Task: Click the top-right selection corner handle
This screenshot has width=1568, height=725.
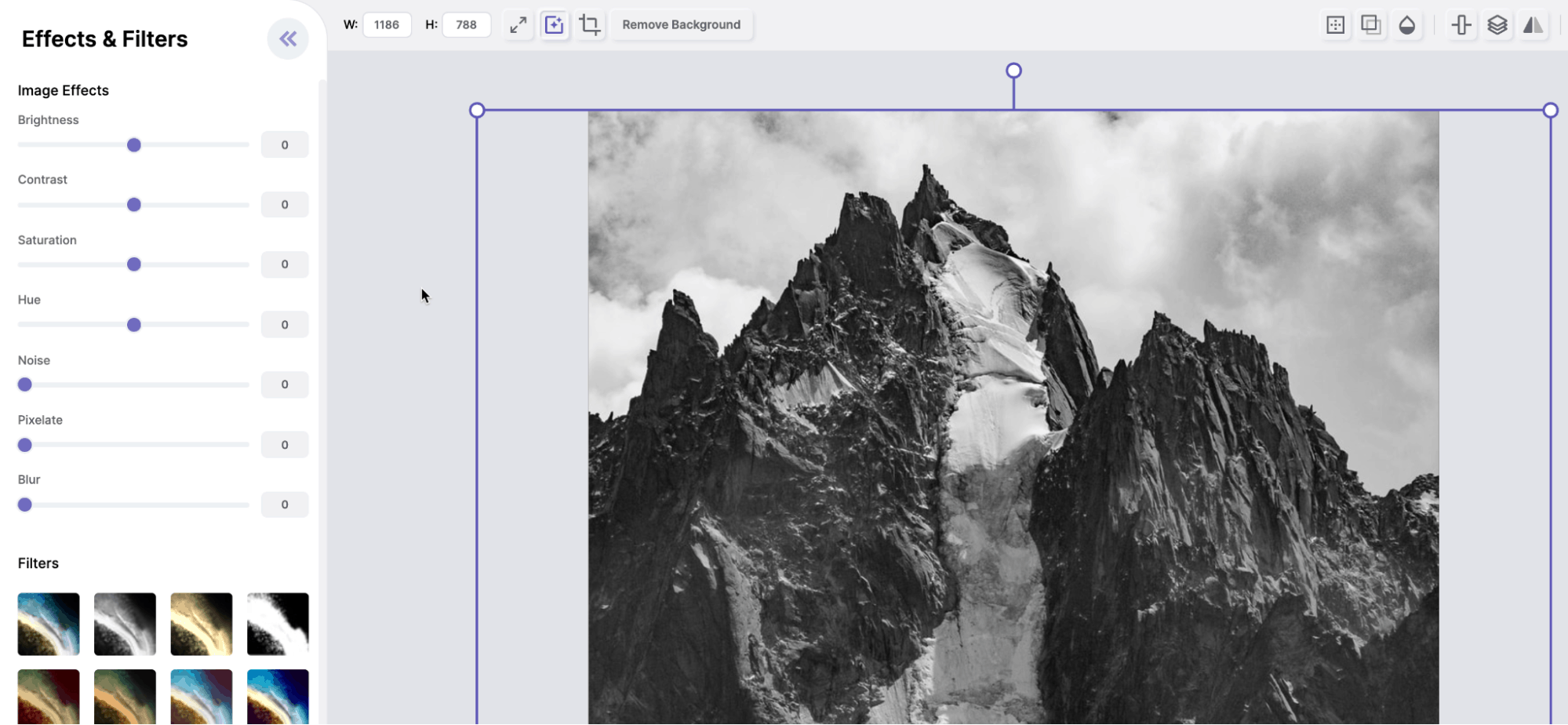Action: [1550, 110]
